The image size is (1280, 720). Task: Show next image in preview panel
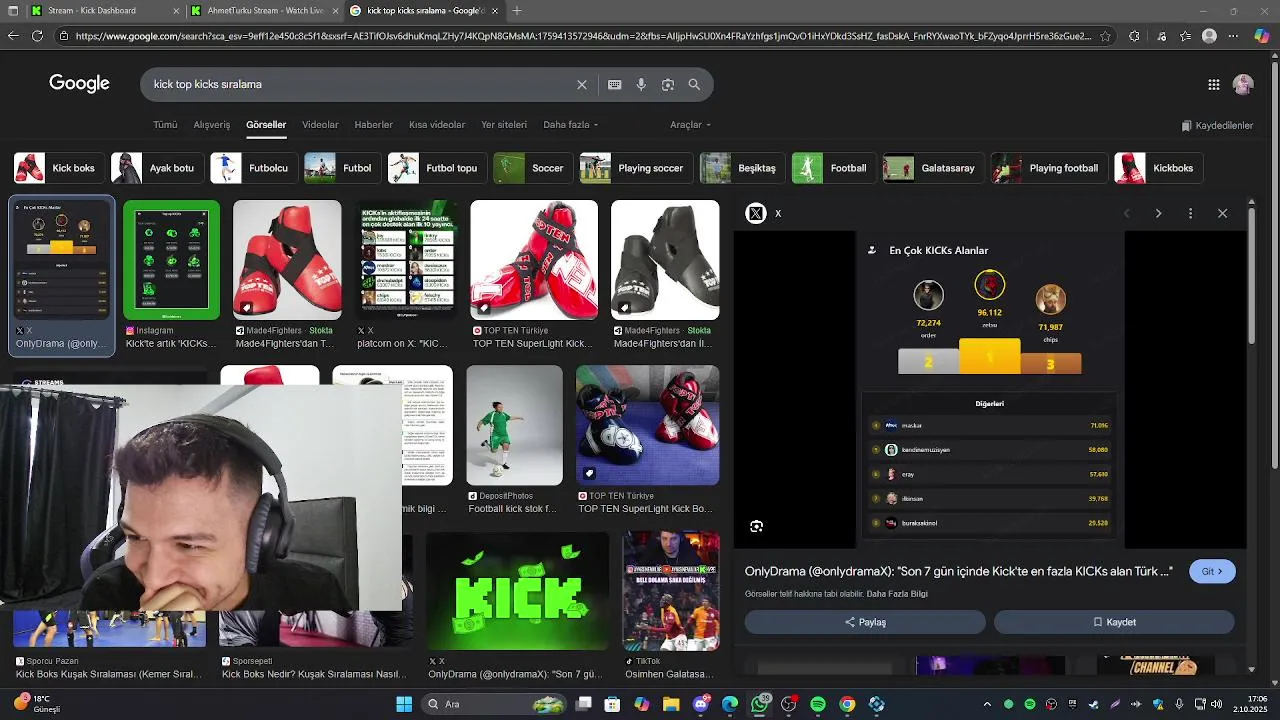[1158, 213]
